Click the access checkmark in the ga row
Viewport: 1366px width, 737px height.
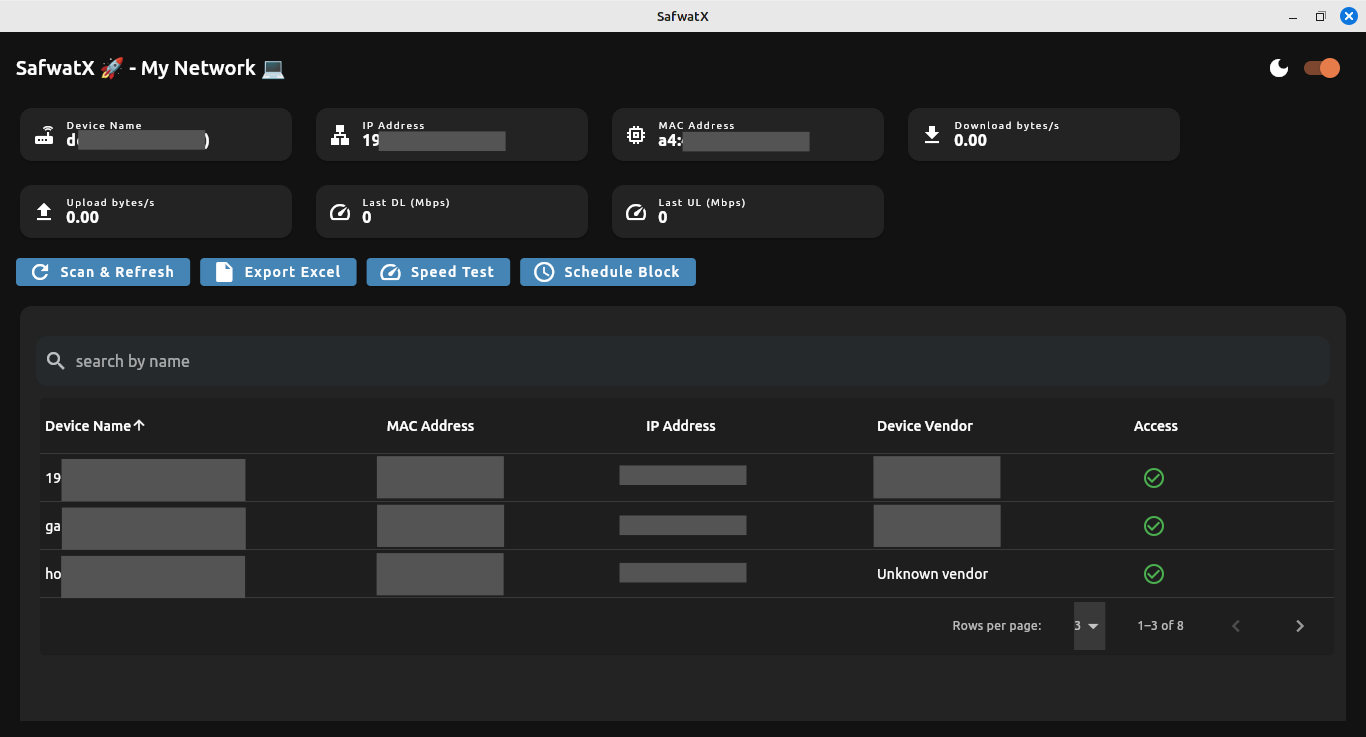click(1153, 526)
